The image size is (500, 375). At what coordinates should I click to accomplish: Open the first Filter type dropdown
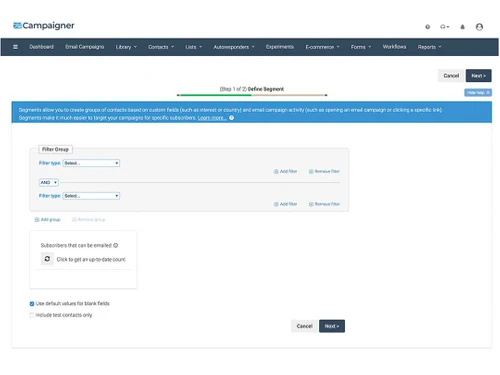coord(91,163)
